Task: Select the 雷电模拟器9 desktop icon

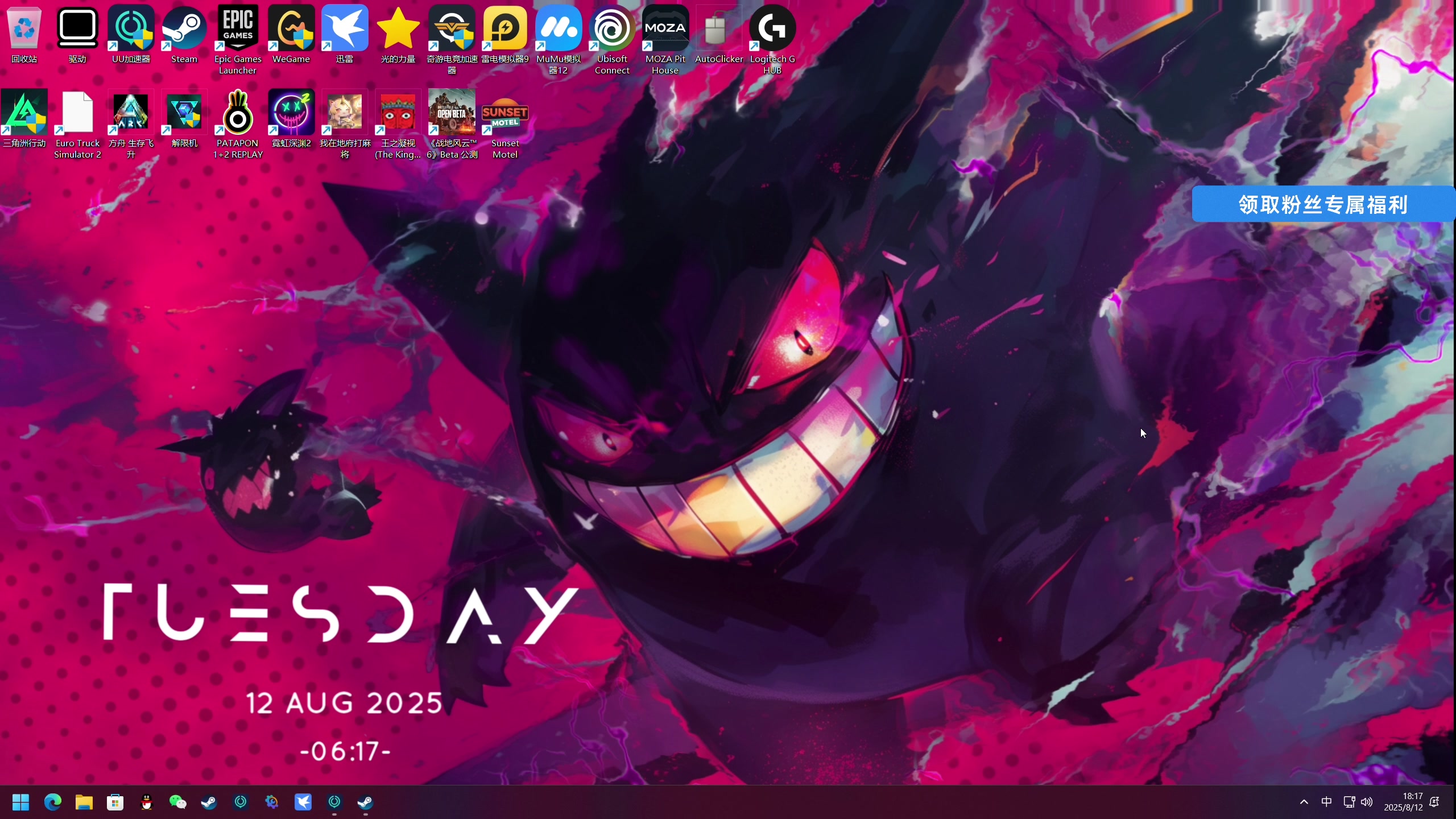Action: point(505,35)
